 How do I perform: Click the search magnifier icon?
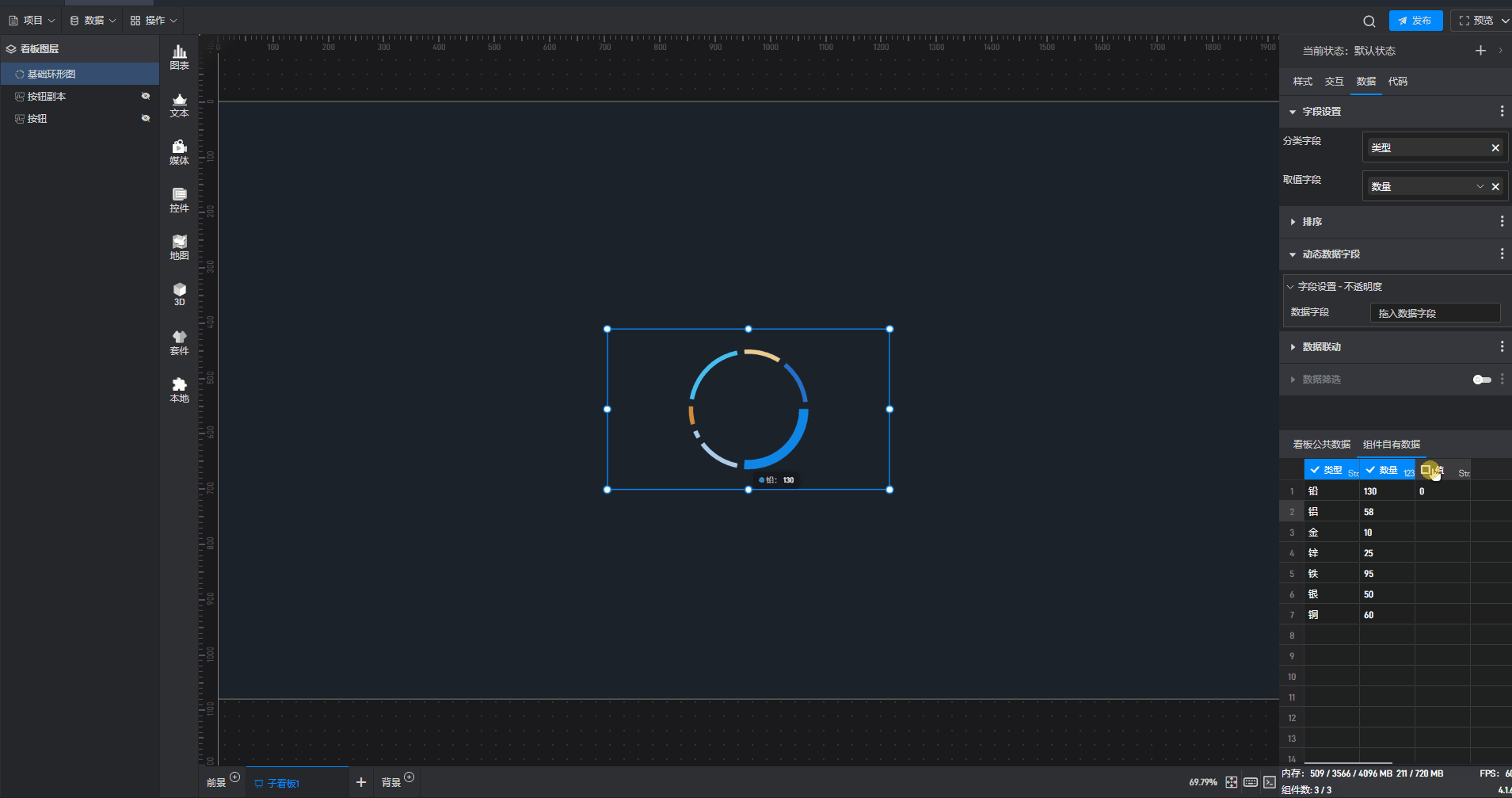coord(1369,21)
